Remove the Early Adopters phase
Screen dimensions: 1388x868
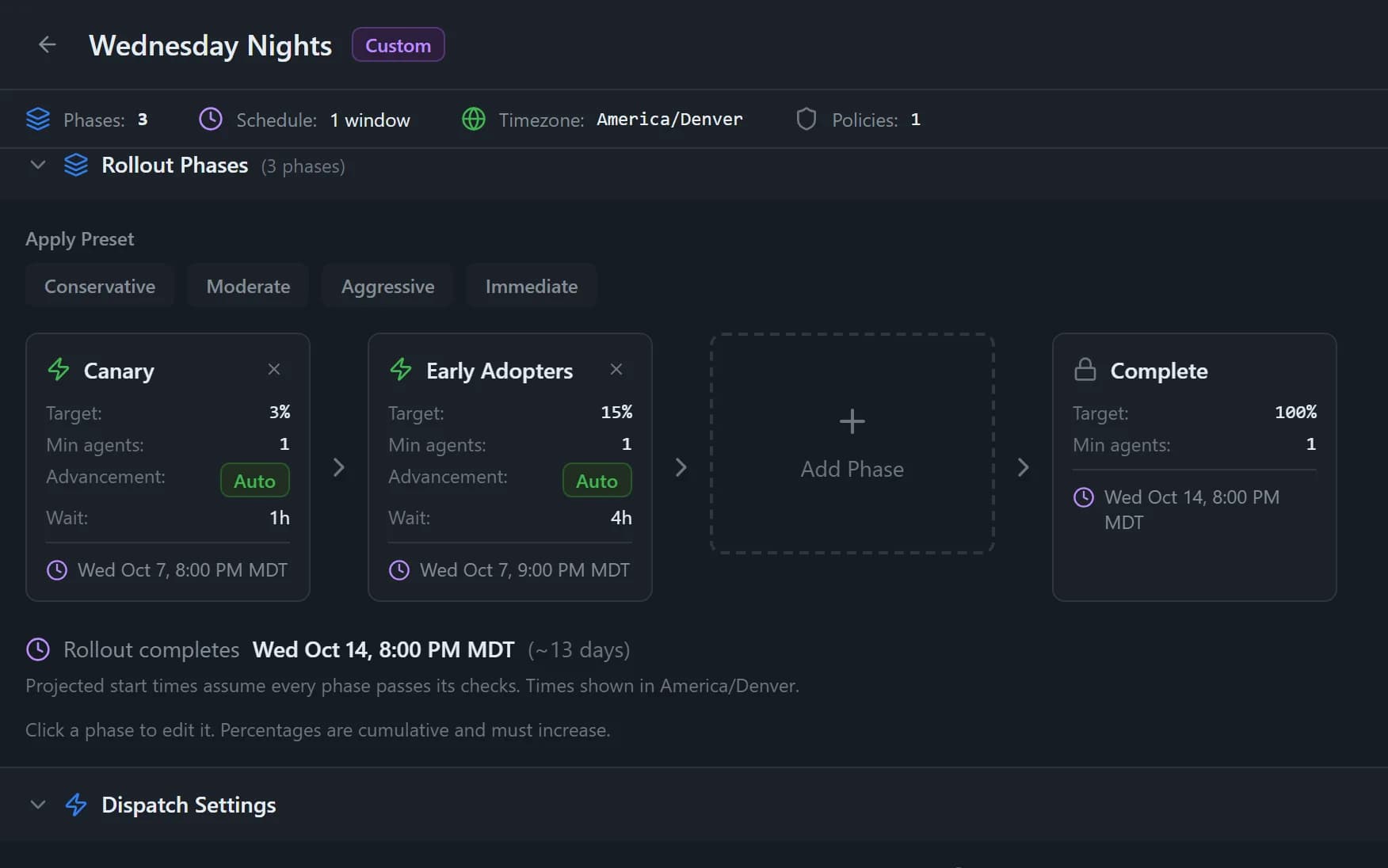click(616, 369)
